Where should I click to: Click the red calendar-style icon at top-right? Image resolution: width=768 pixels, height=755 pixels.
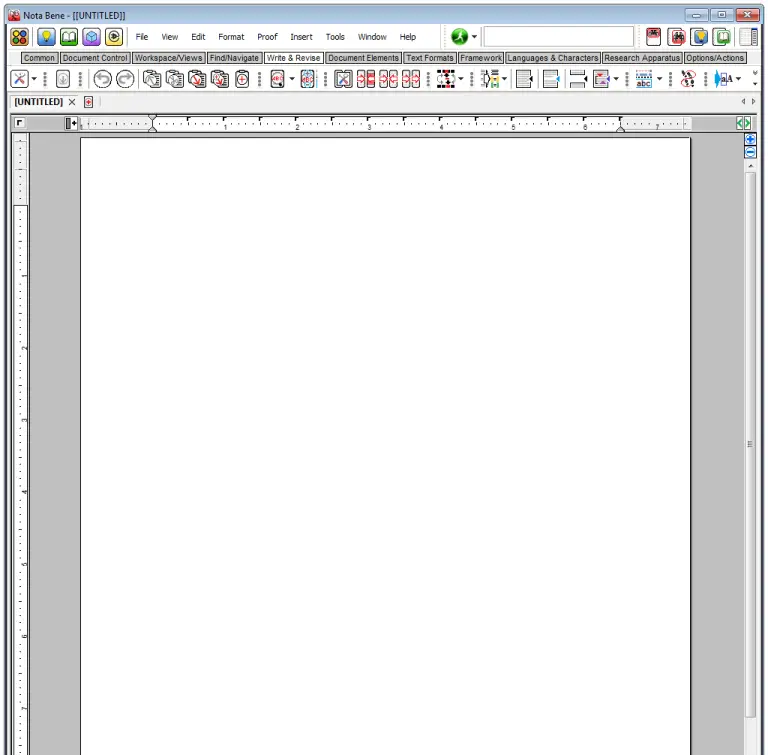[x=653, y=37]
